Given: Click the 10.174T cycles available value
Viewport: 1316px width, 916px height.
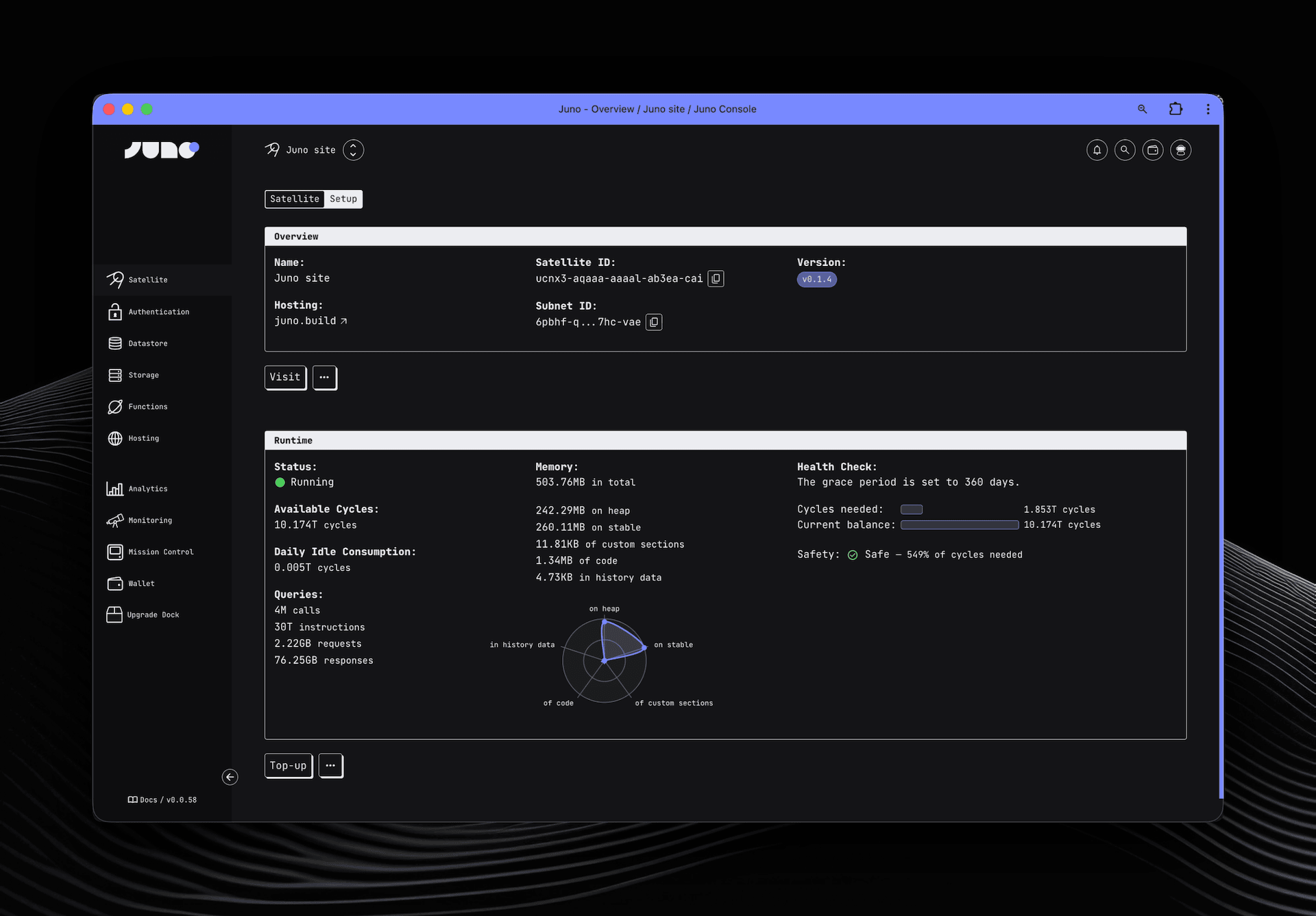Looking at the screenshot, I should coord(315,525).
